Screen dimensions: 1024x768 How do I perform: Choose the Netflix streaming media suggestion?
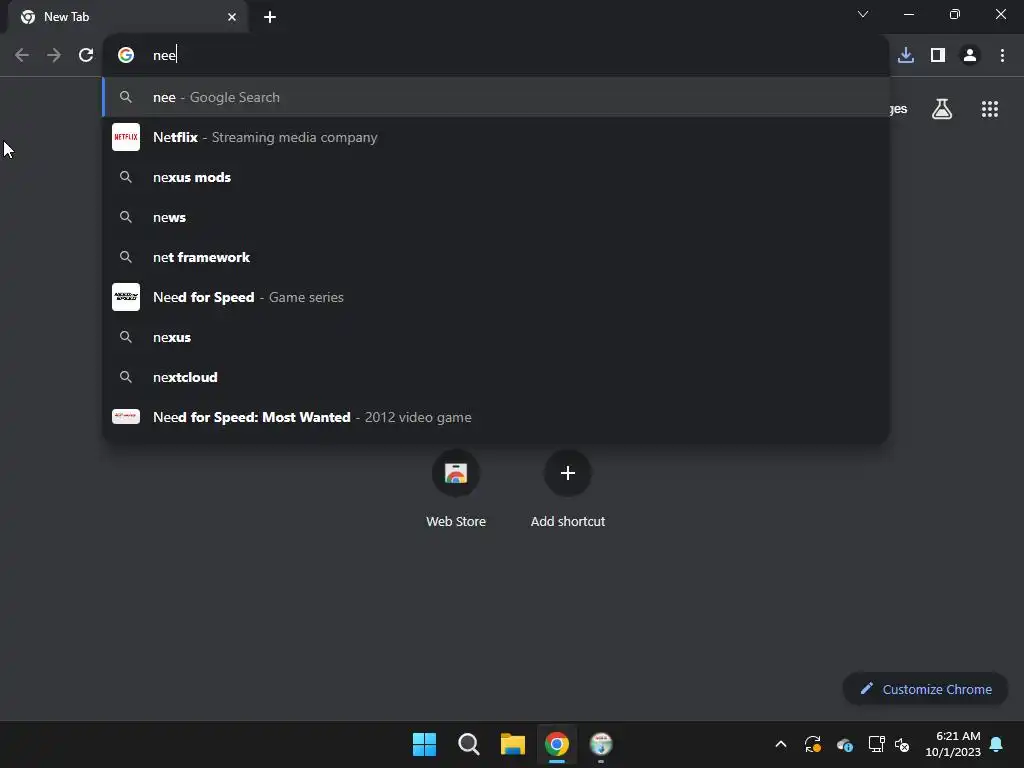[496, 137]
